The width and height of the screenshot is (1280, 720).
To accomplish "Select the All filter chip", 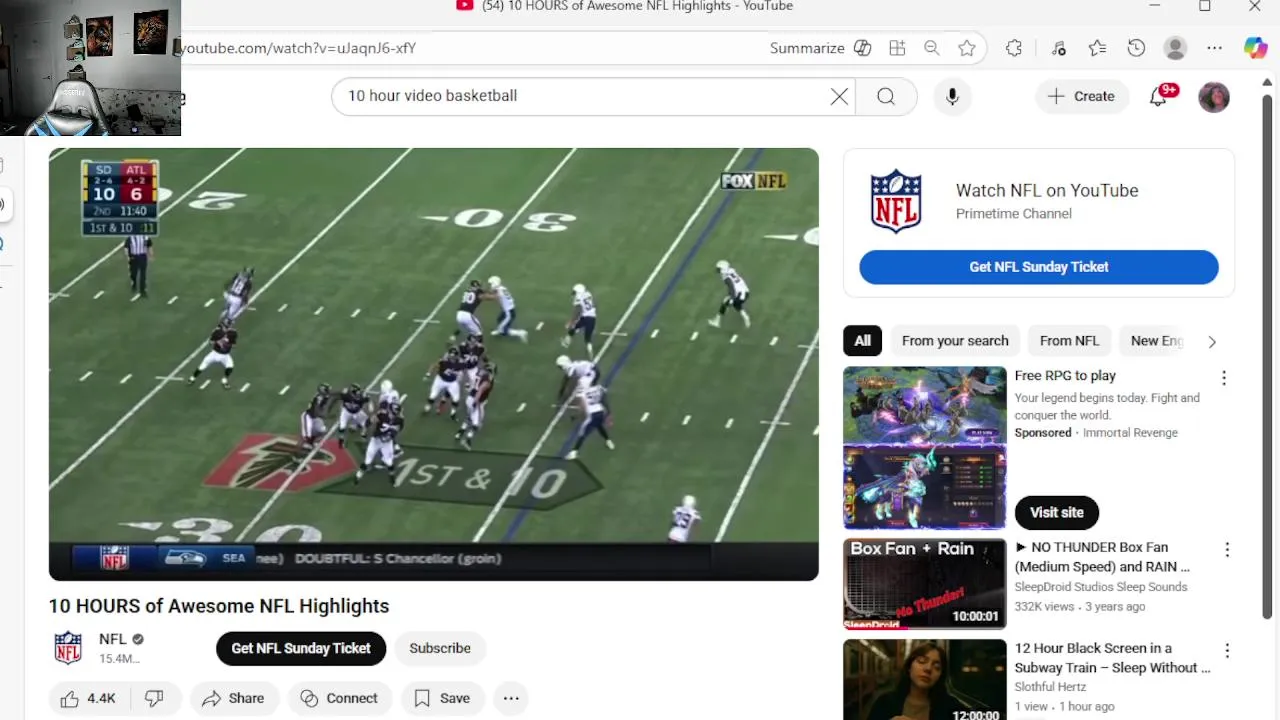I will point(862,341).
